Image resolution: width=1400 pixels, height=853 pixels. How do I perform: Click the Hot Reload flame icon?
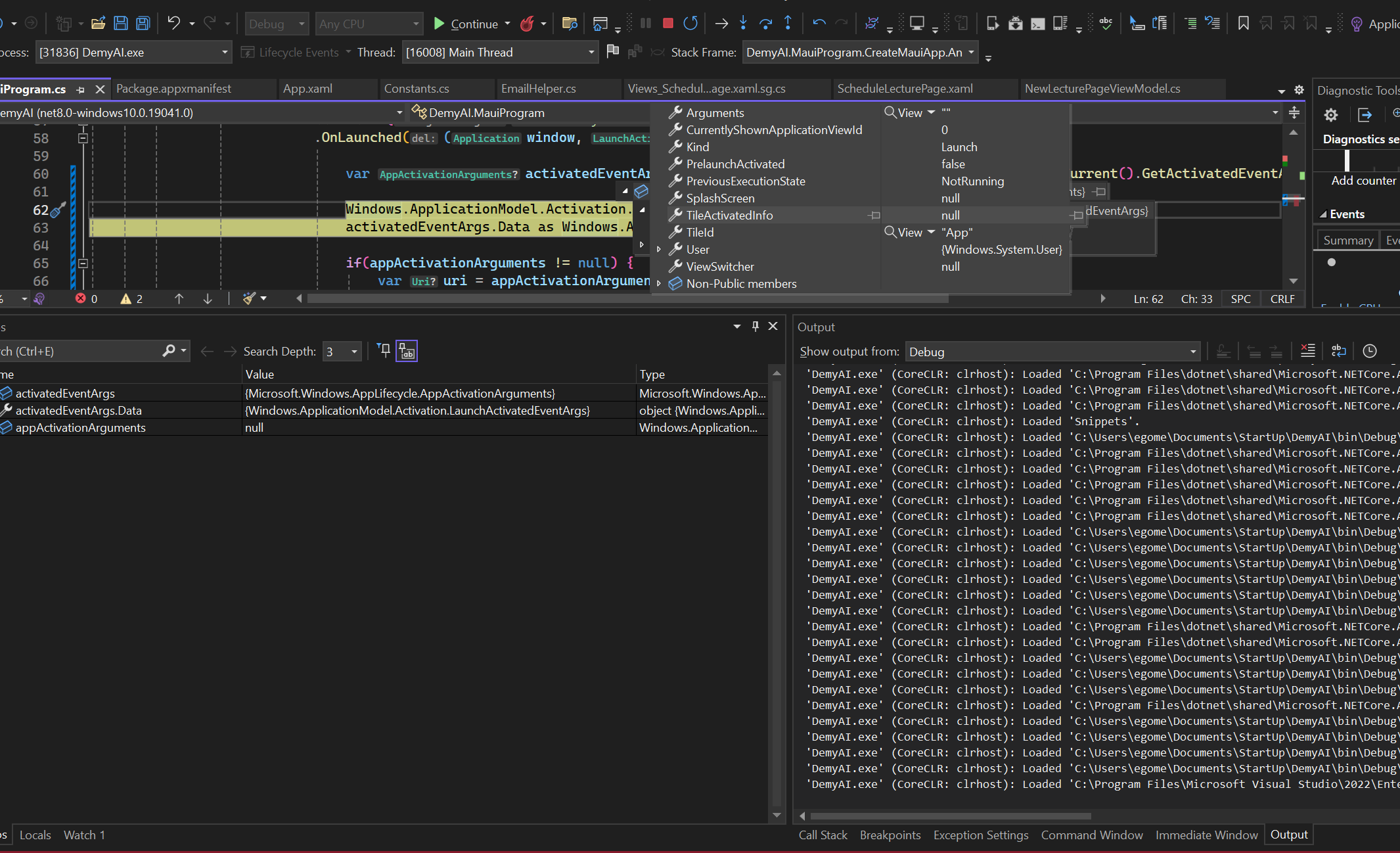click(528, 24)
